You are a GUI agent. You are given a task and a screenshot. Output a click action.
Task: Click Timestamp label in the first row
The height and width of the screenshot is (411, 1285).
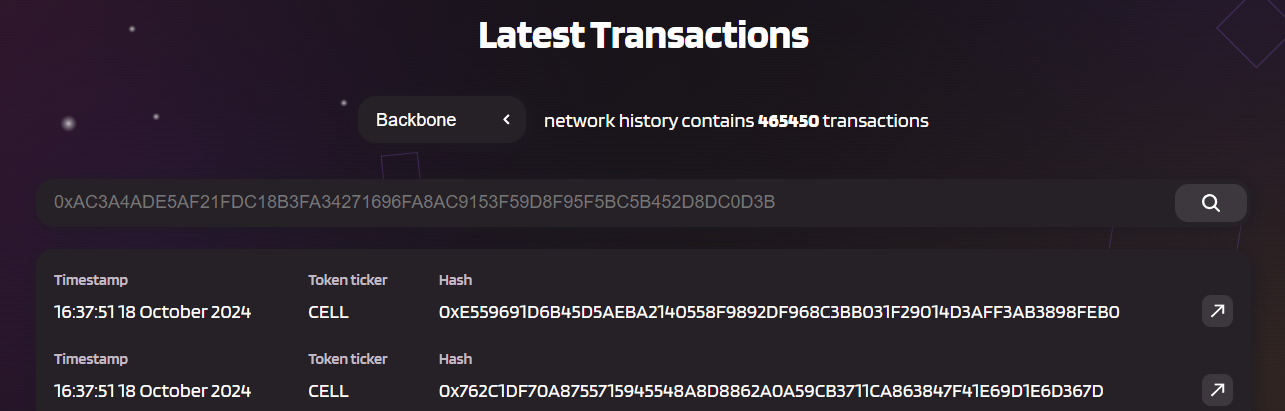tap(91, 281)
